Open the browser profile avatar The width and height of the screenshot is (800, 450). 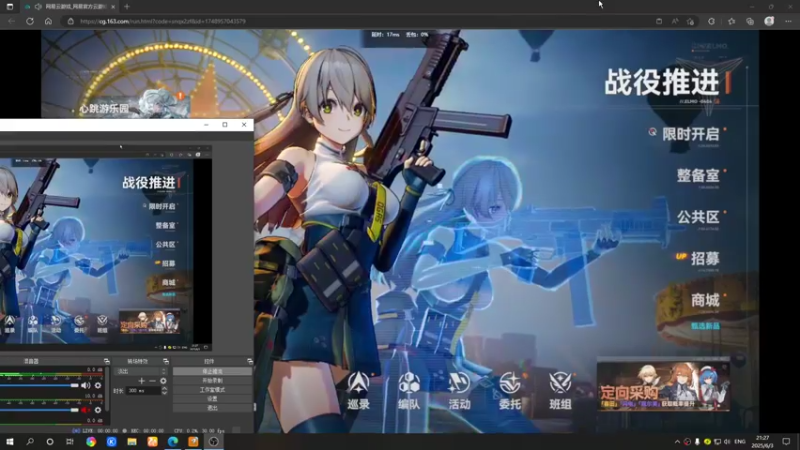coord(769,21)
